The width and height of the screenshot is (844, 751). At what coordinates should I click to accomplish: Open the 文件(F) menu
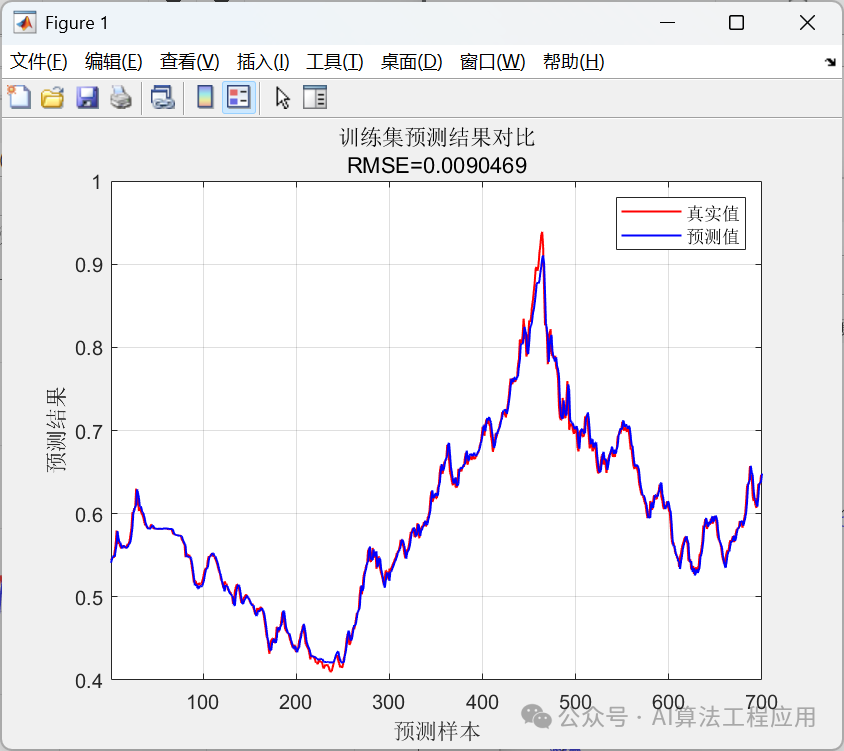click(x=39, y=62)
